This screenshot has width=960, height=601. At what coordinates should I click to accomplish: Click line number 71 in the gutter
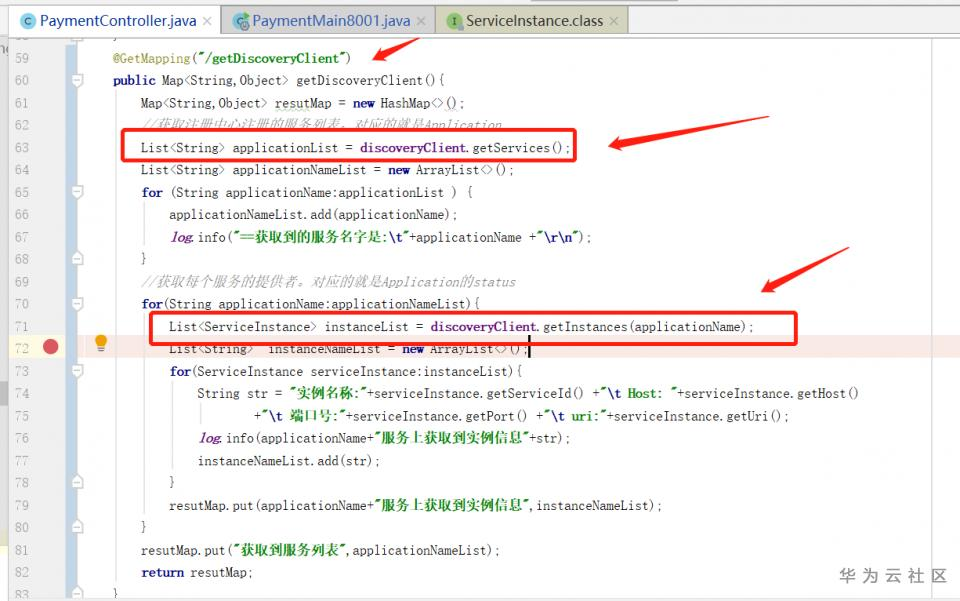pyautogui.click(x=21, y=326)
